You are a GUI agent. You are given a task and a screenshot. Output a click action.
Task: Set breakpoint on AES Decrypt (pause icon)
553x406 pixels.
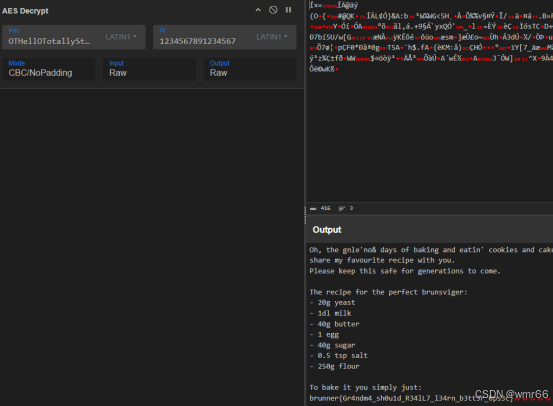[x=288, y=10]
